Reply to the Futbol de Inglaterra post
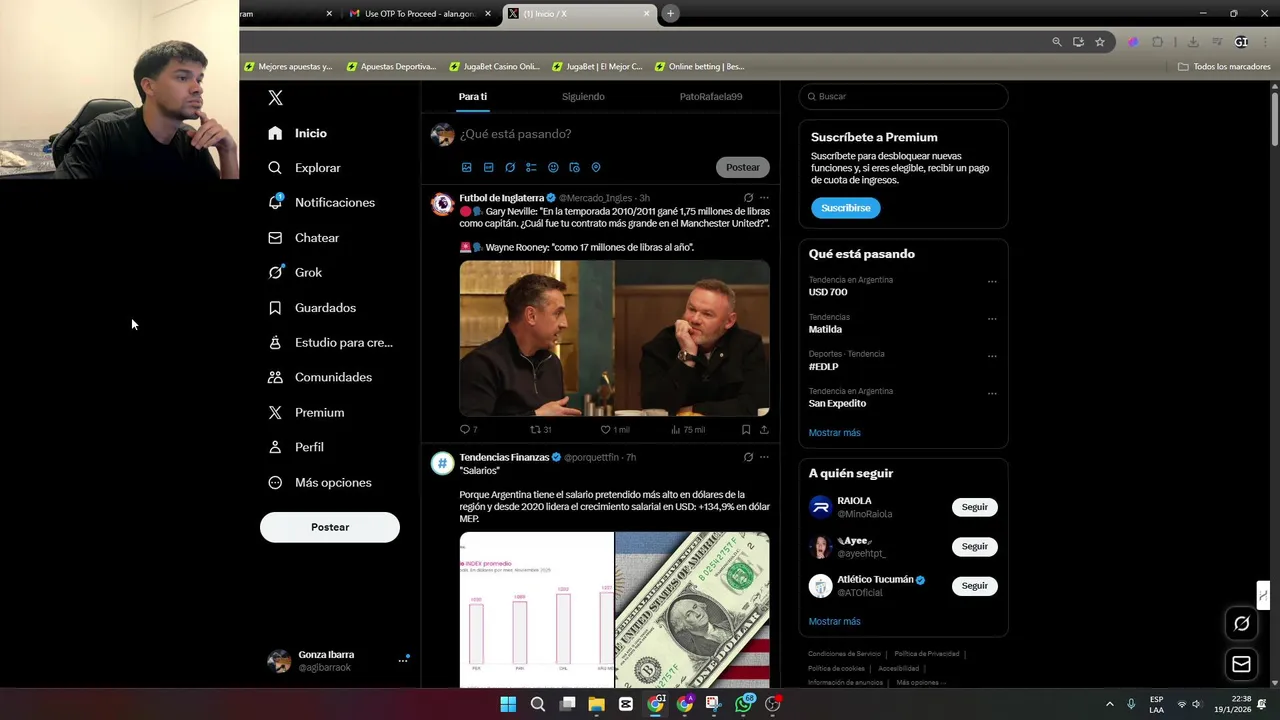The width and height of the screenshot is (1280, 720). point(468,430)
